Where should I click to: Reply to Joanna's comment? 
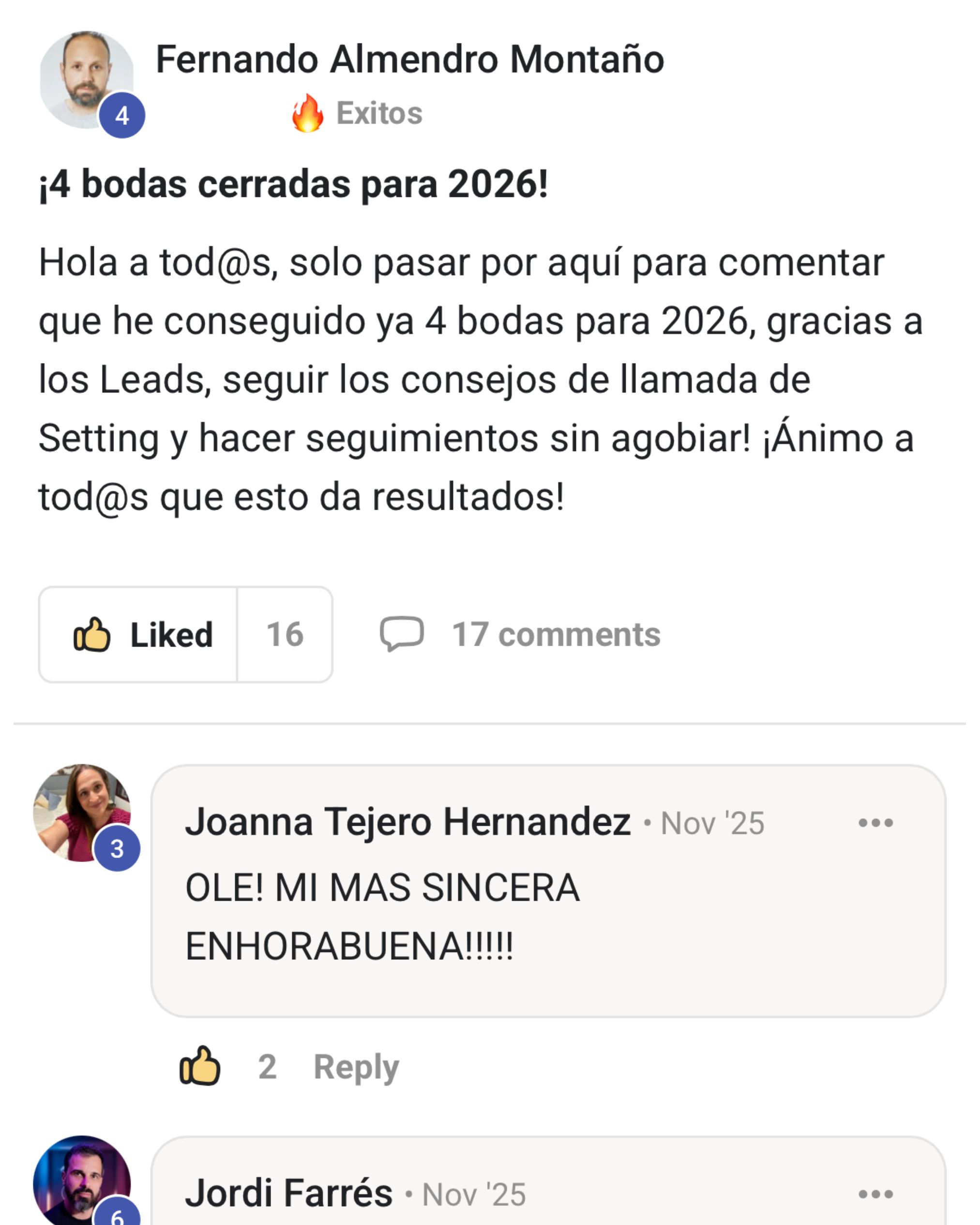tap(356, 1066)
